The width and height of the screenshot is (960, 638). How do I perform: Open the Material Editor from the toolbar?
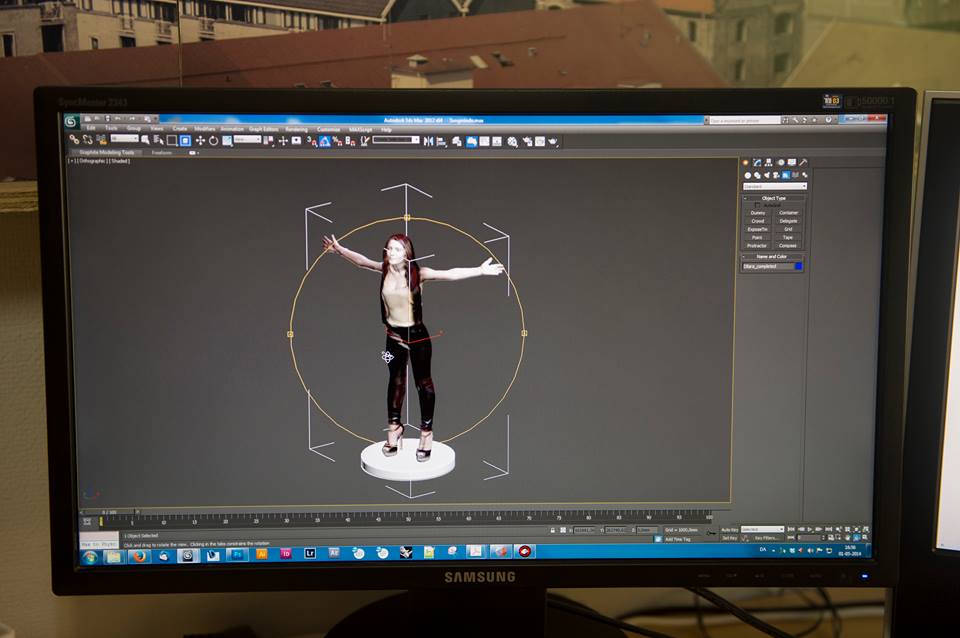(x=512, y=141)
